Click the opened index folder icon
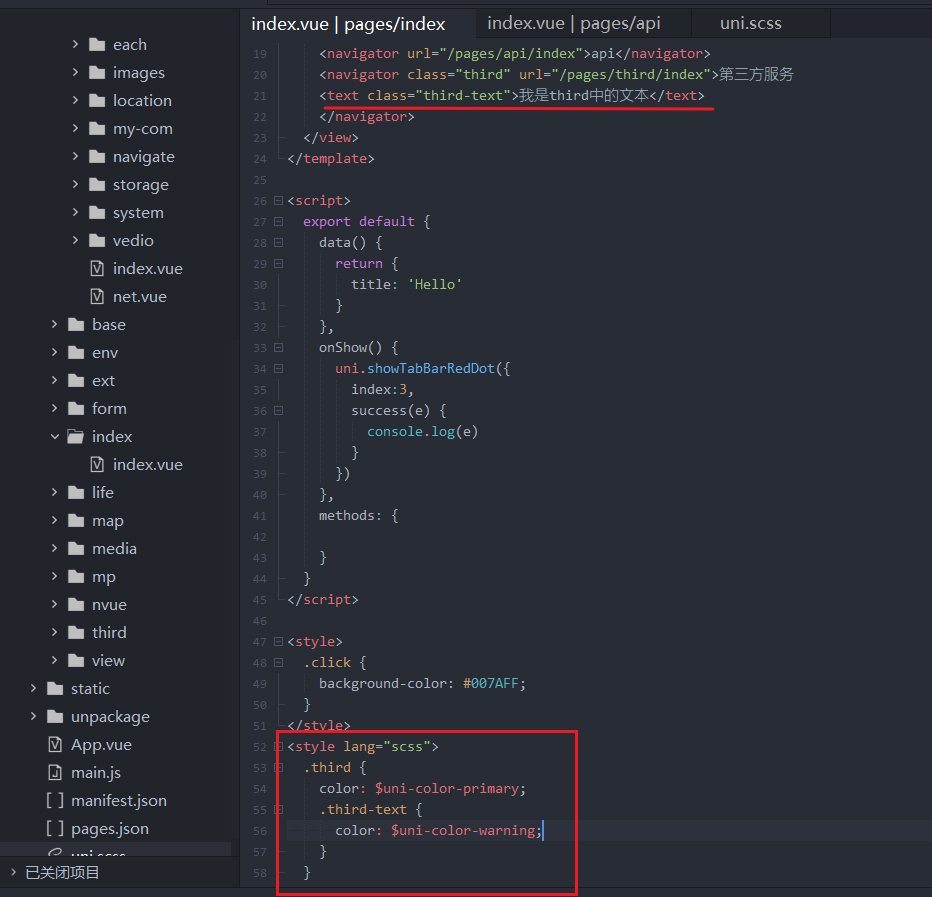This screenshot has height=897, width=932. pos(75,436)
